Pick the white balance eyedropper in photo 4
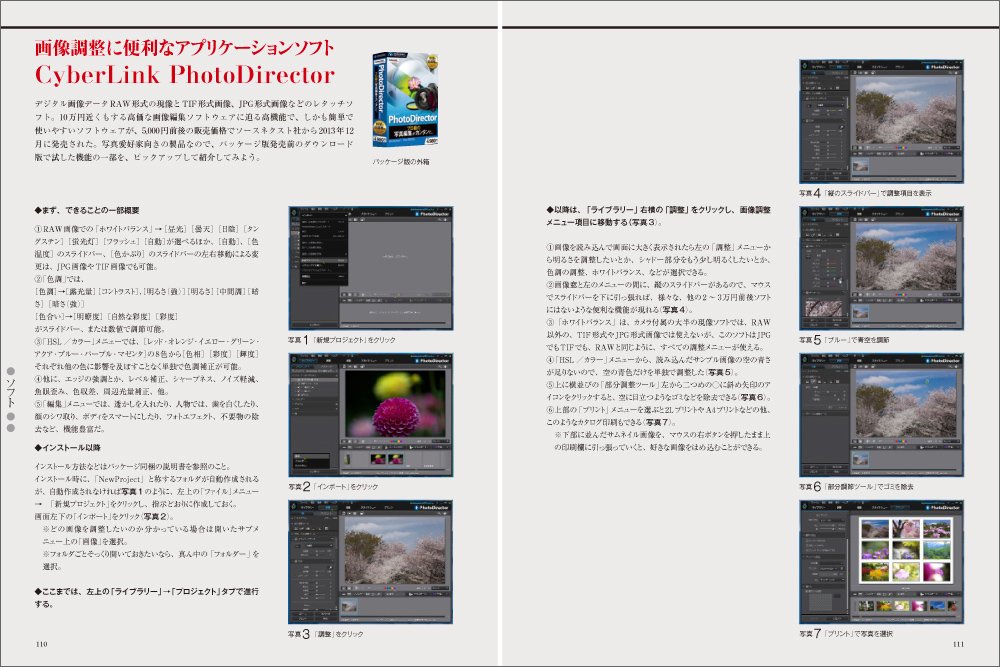Image resolution: width=1000 pixels, height=667 pixels. click(x=809, y=106)
